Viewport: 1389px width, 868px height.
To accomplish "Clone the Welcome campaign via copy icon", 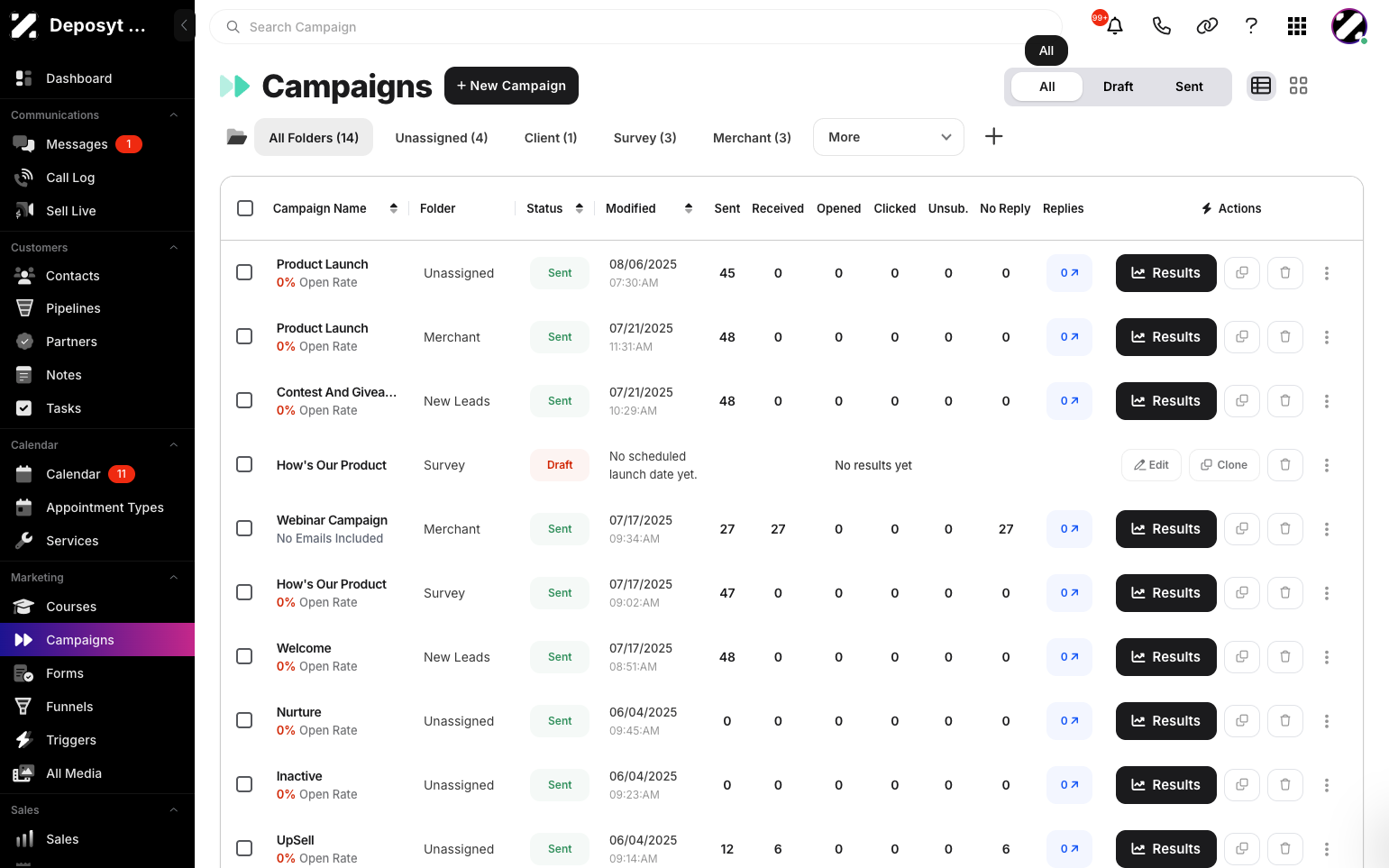I will click(1242, 657).
